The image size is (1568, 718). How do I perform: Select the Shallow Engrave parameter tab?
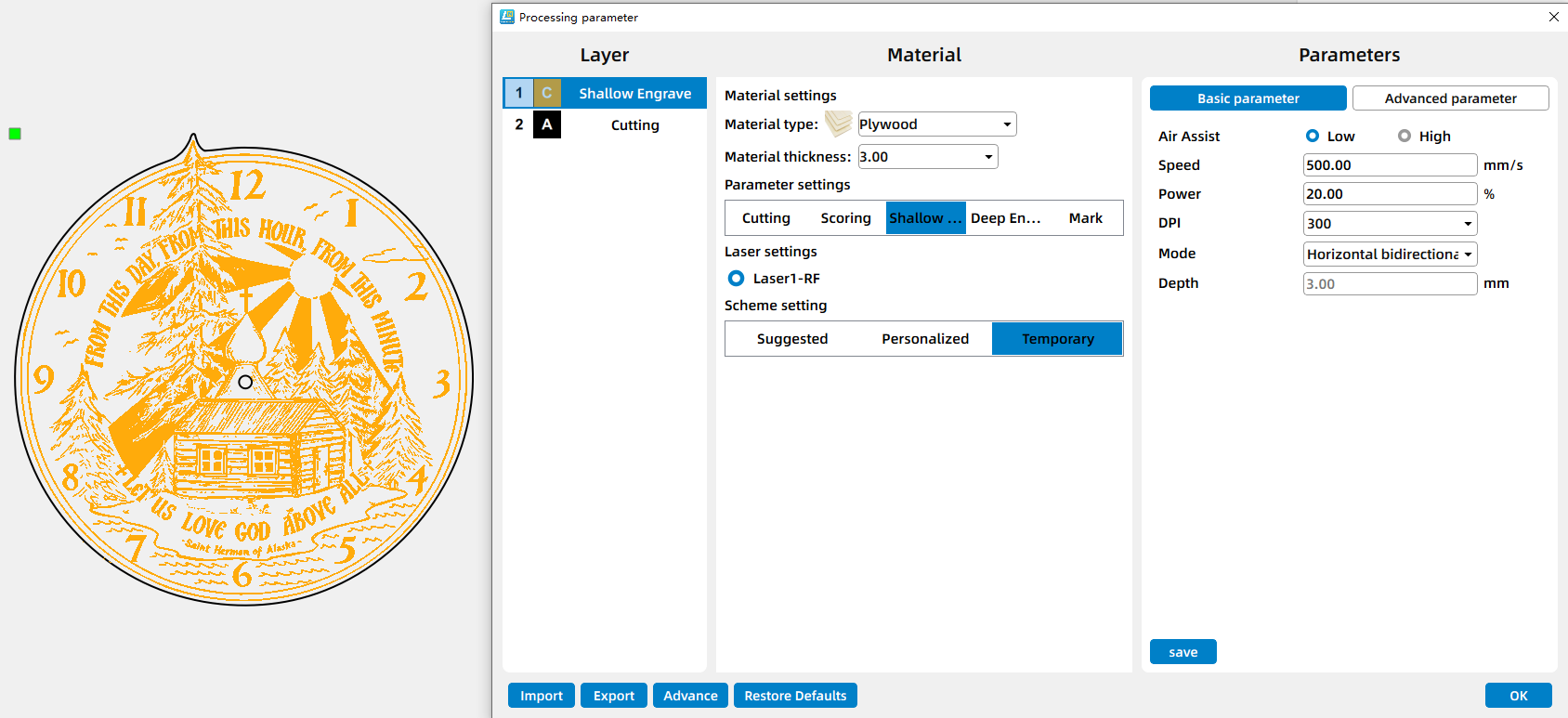point(926,218)
